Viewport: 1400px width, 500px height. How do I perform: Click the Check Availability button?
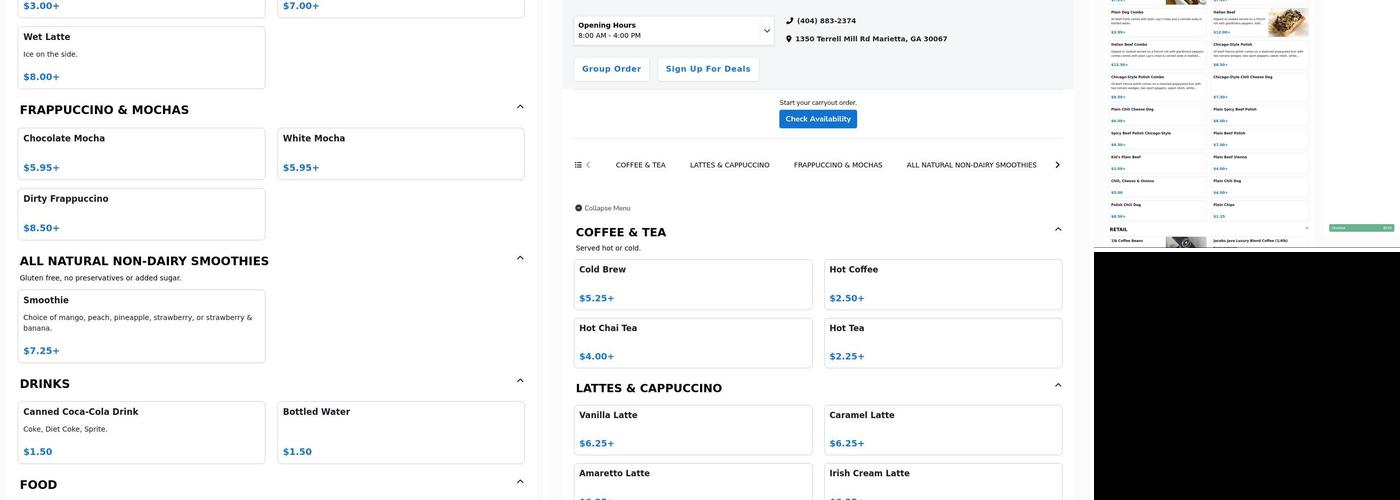pyautogui.click(x=817, y=119)
